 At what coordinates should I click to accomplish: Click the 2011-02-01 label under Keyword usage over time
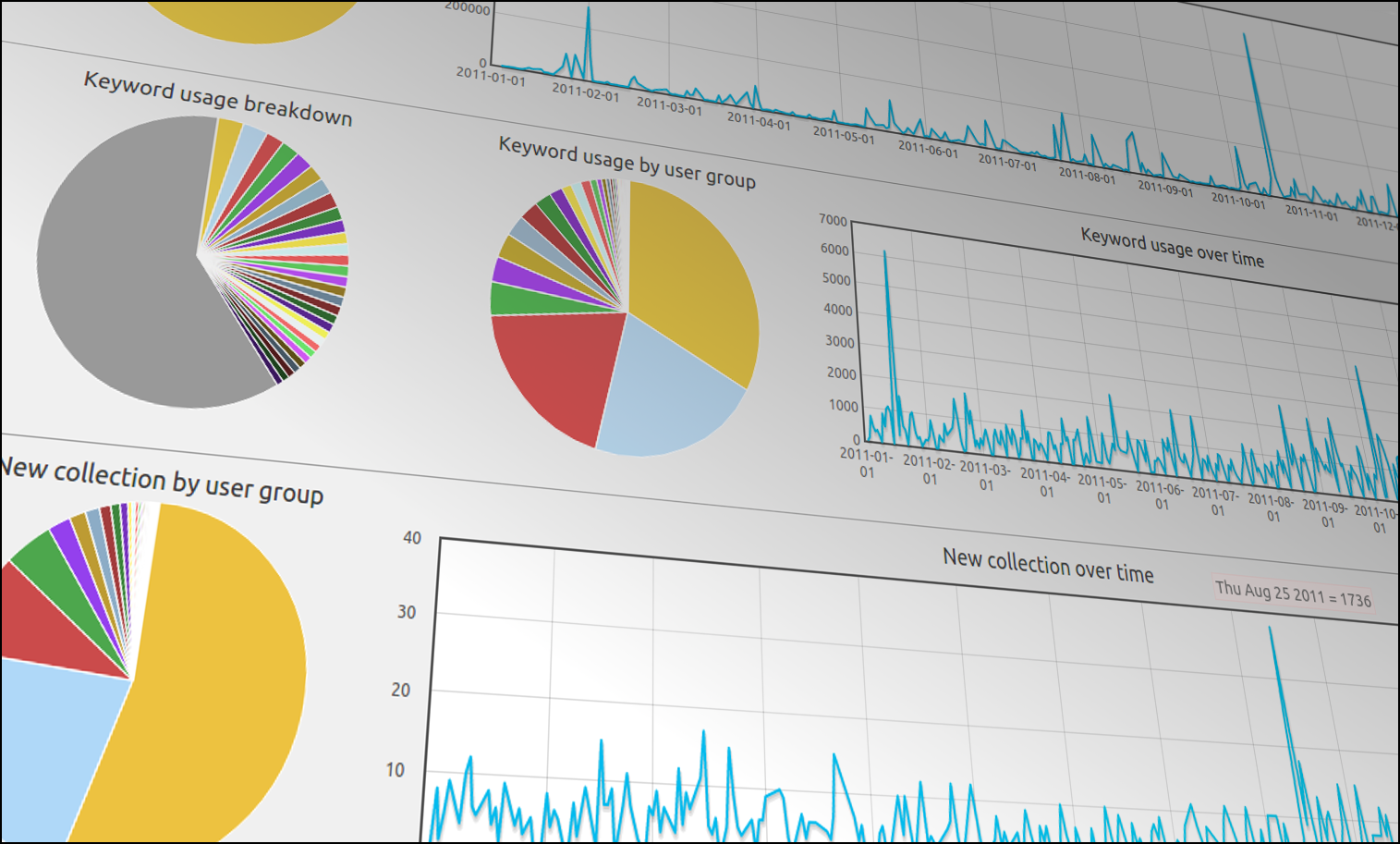[929, 470]
